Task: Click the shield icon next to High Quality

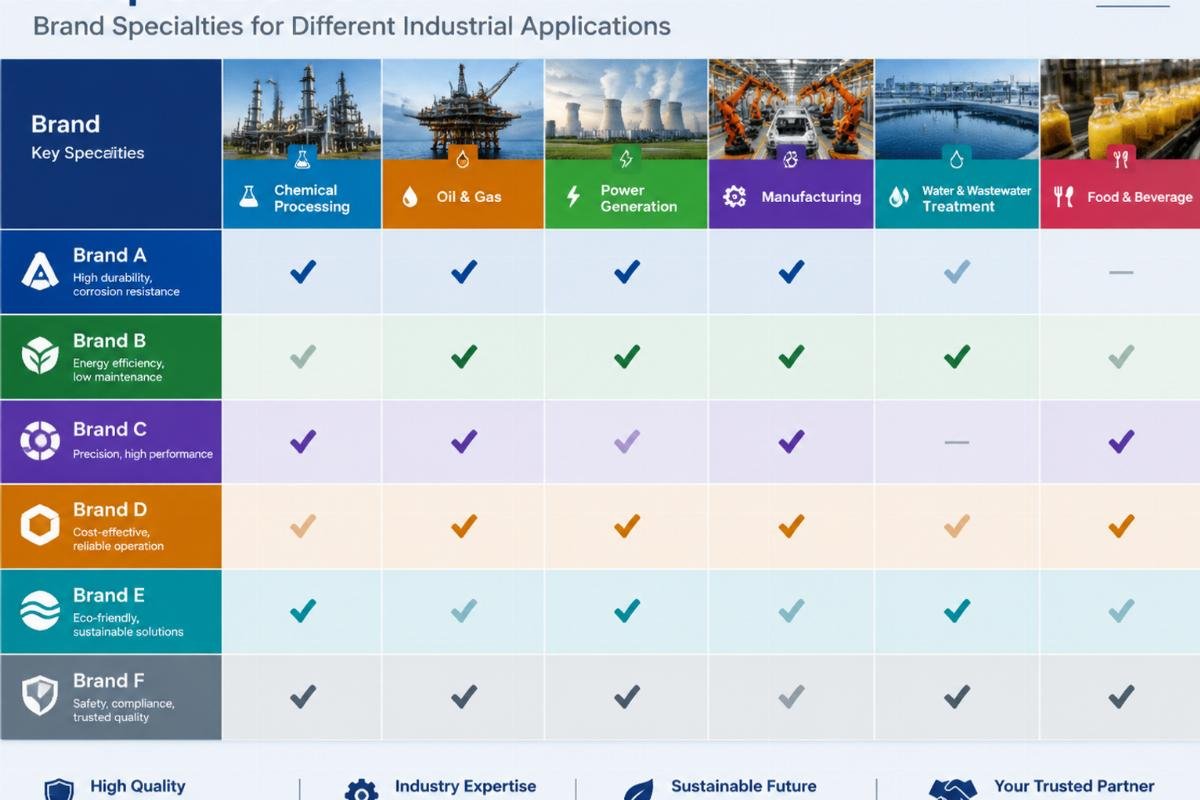Action: coord(59,790)
